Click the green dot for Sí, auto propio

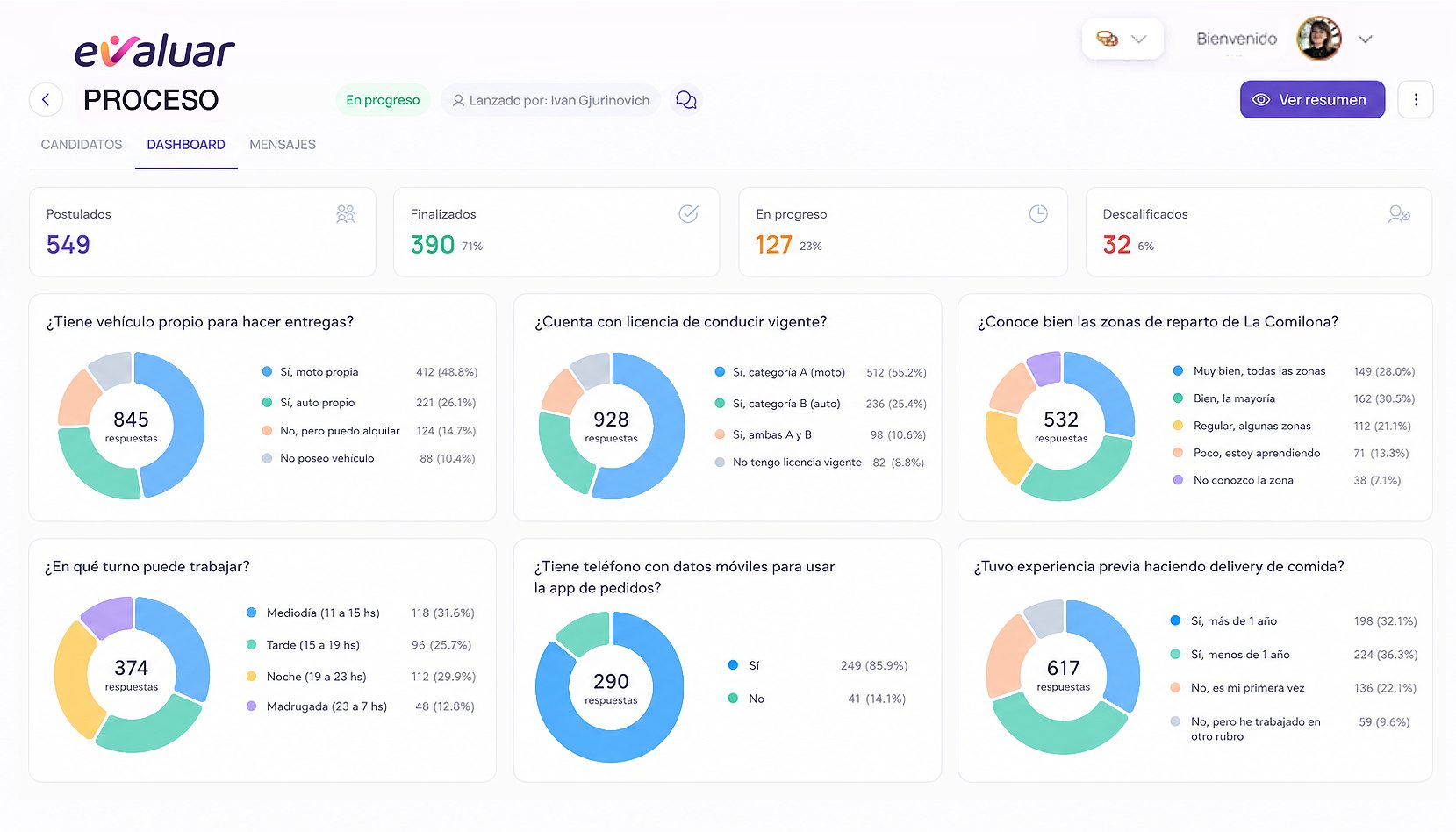point(267,402)
